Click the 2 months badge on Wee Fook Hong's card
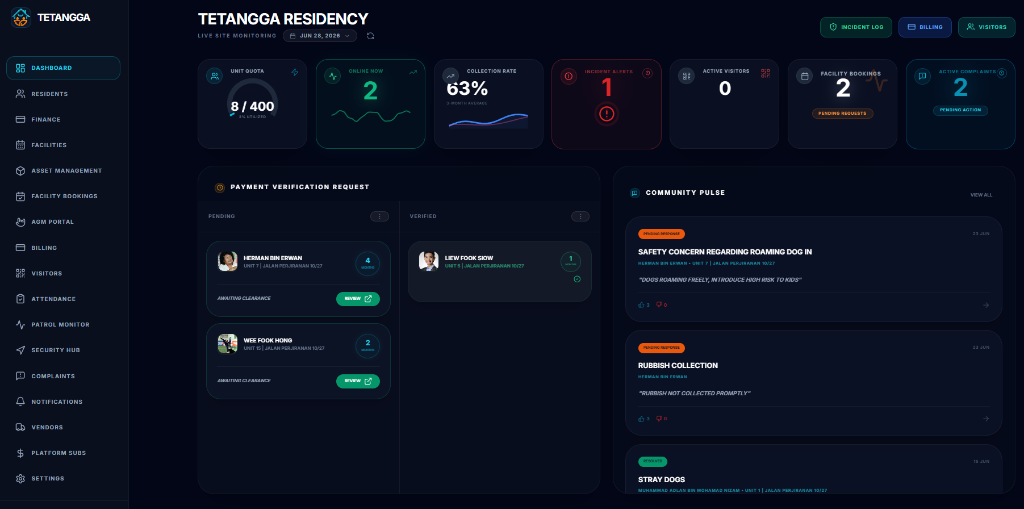The height and width of the screenshot is (509, 1024). pyautogui.click(x=368, y=346)
